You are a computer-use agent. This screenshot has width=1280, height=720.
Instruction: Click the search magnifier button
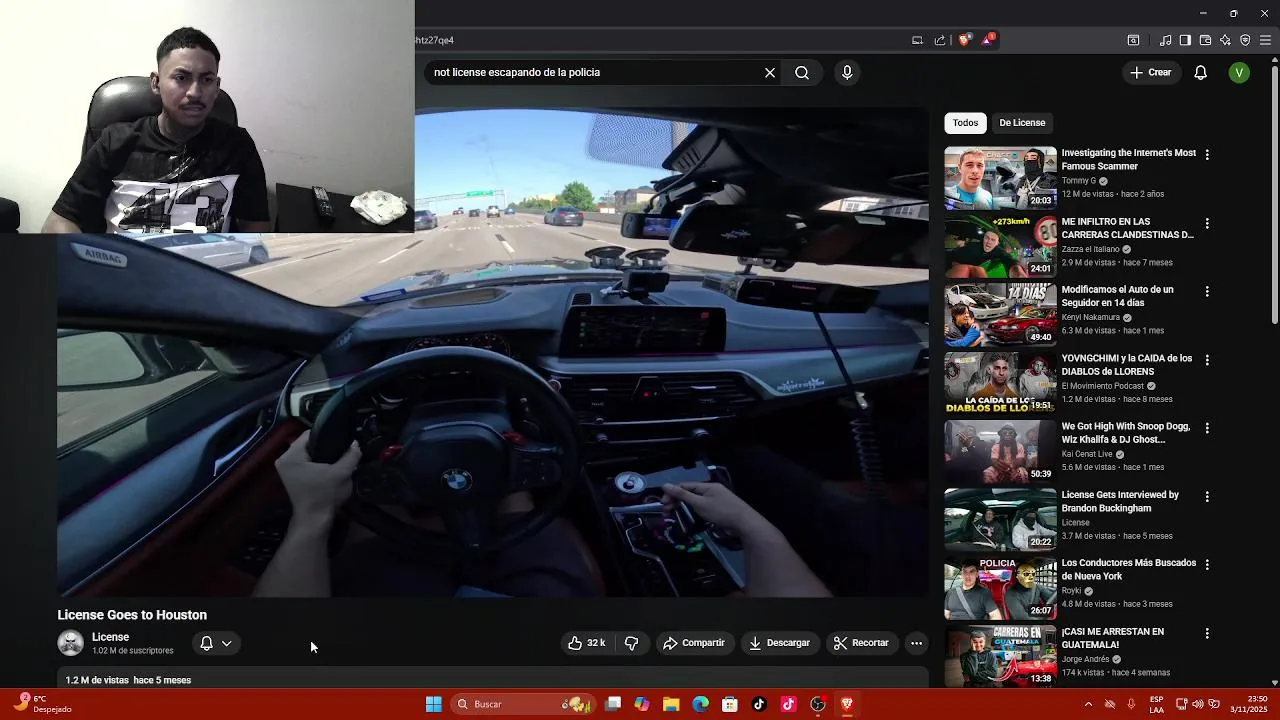pos(802,72)
